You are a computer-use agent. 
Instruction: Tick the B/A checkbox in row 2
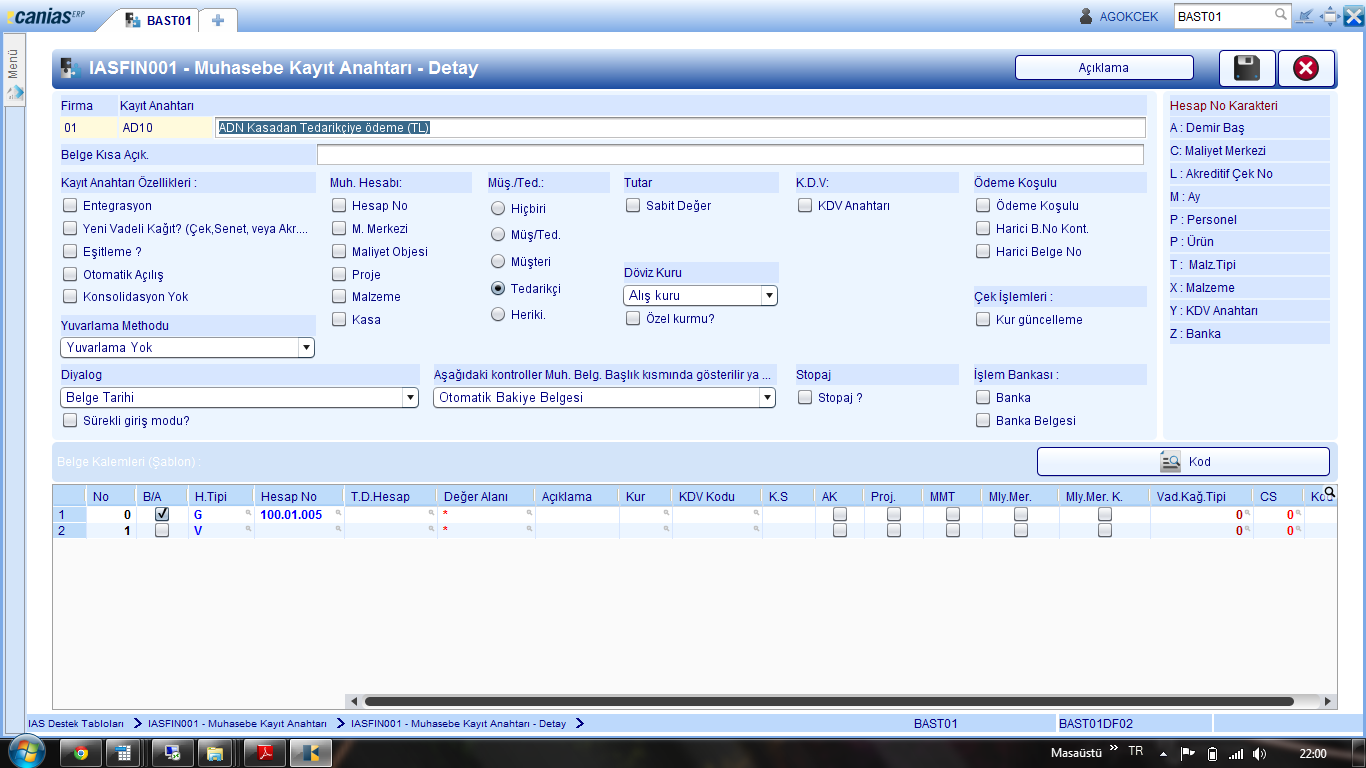tap(162, 531)
